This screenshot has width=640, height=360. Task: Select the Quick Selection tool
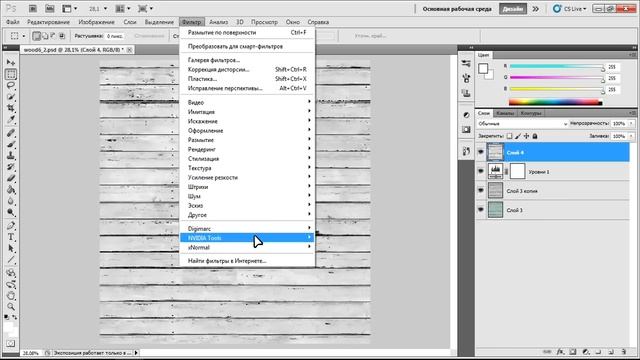click(x=11, y=97)
